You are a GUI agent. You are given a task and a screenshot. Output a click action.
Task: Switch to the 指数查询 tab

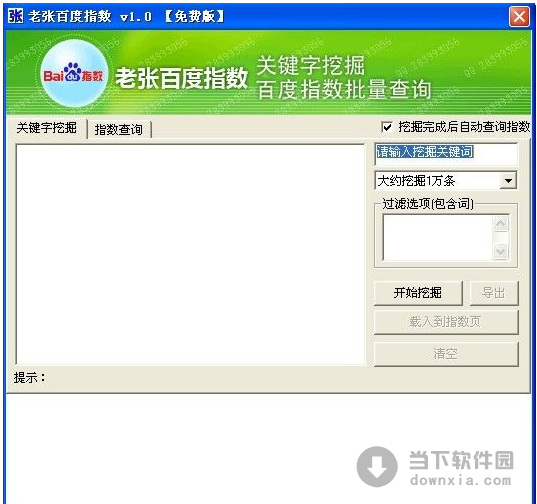[118, 129]
